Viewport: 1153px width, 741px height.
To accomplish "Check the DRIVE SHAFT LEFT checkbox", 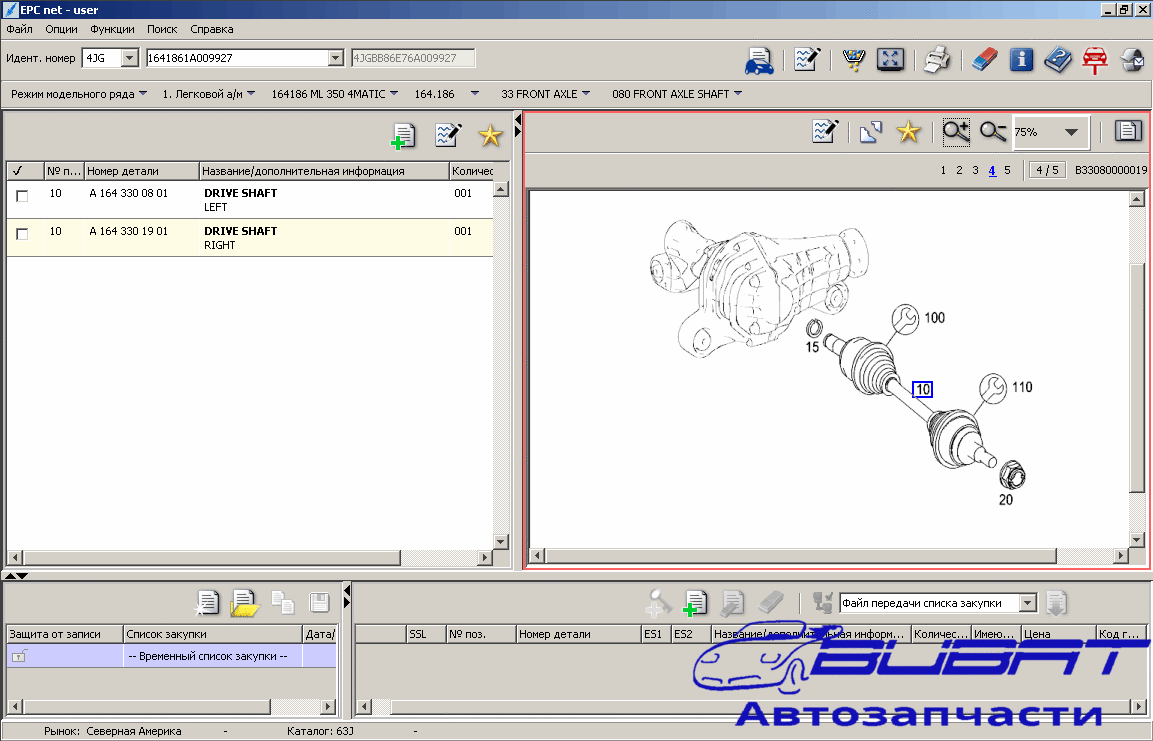I will pyautogui.click(x=22, y=196).
